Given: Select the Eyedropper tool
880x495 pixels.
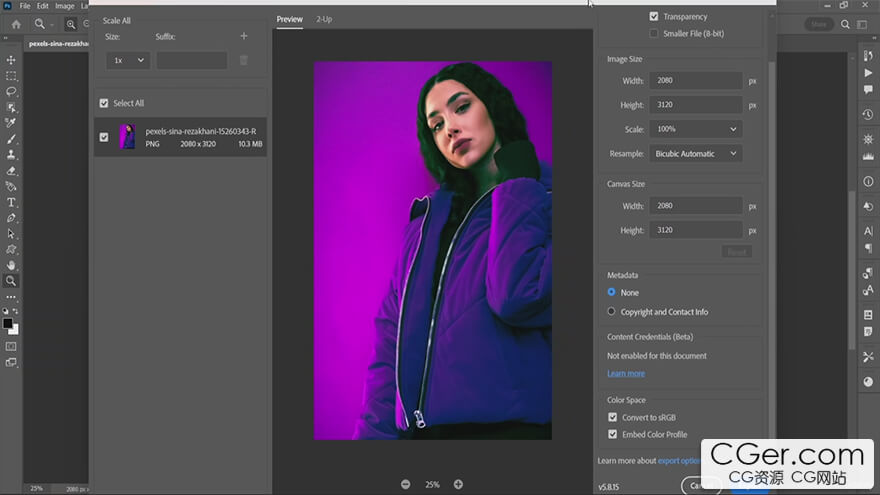Looking at the screenshot, I should 11,123.
